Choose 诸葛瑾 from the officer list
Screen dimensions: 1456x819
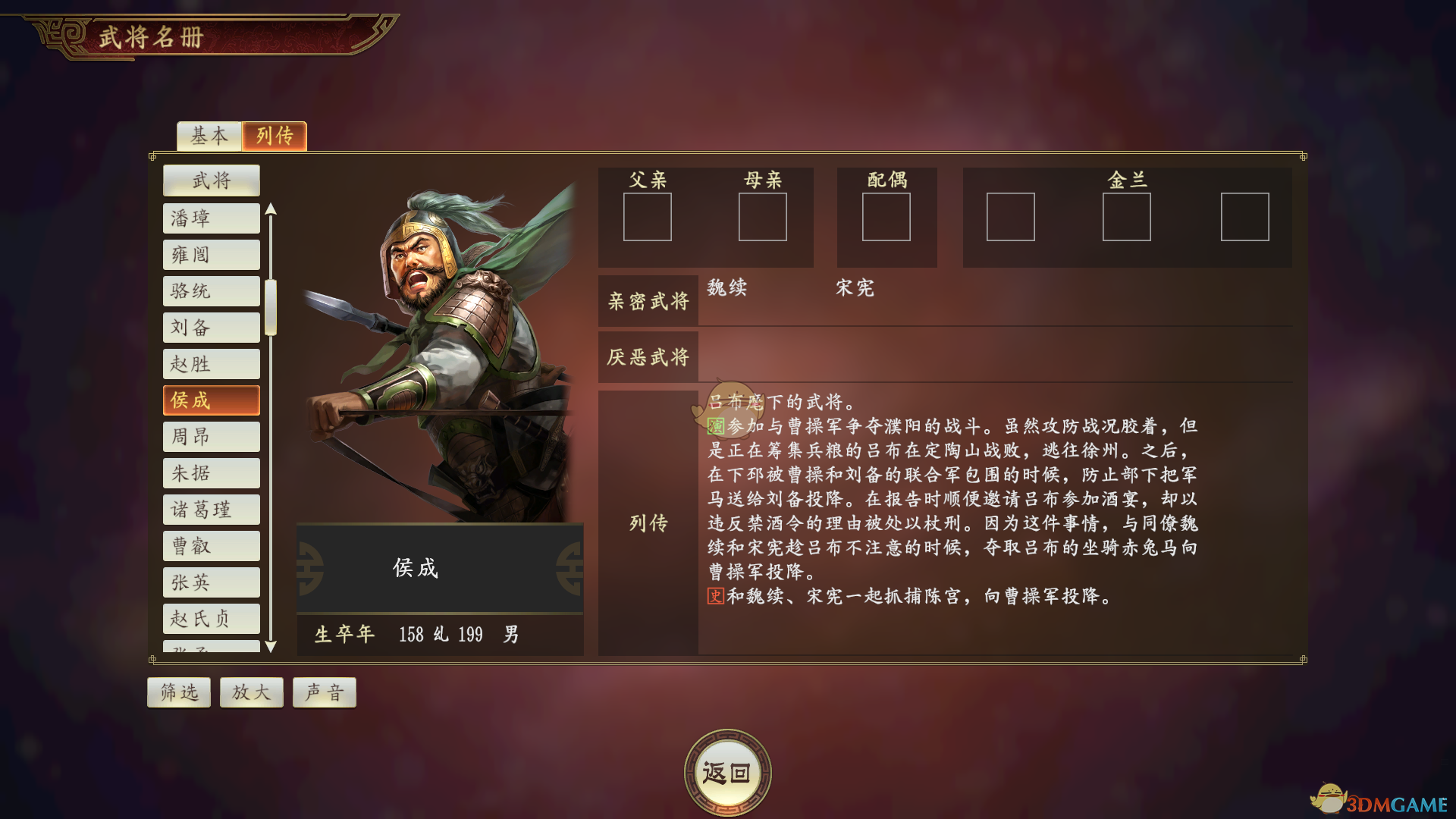click(212, 510)
